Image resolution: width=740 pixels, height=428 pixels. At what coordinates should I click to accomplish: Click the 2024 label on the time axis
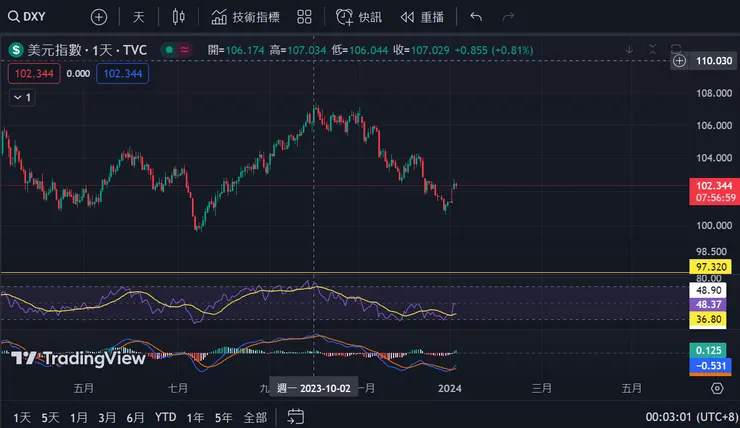[x=449, y=388]
